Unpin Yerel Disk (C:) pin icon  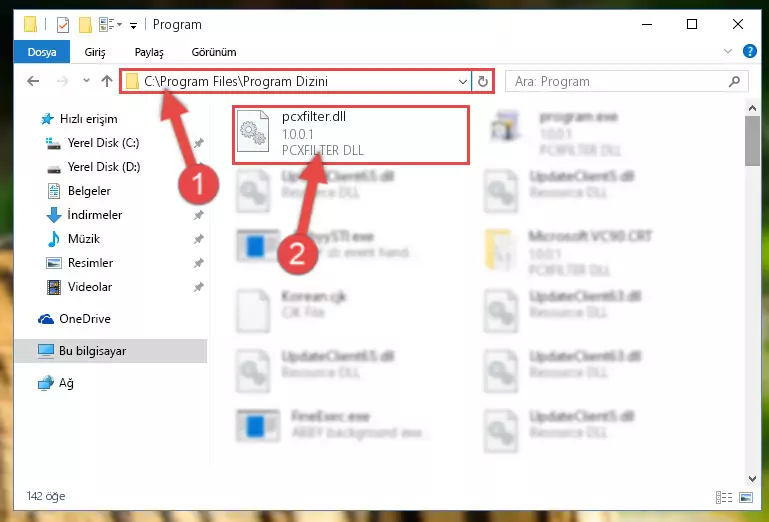click(x=198, y=143)
